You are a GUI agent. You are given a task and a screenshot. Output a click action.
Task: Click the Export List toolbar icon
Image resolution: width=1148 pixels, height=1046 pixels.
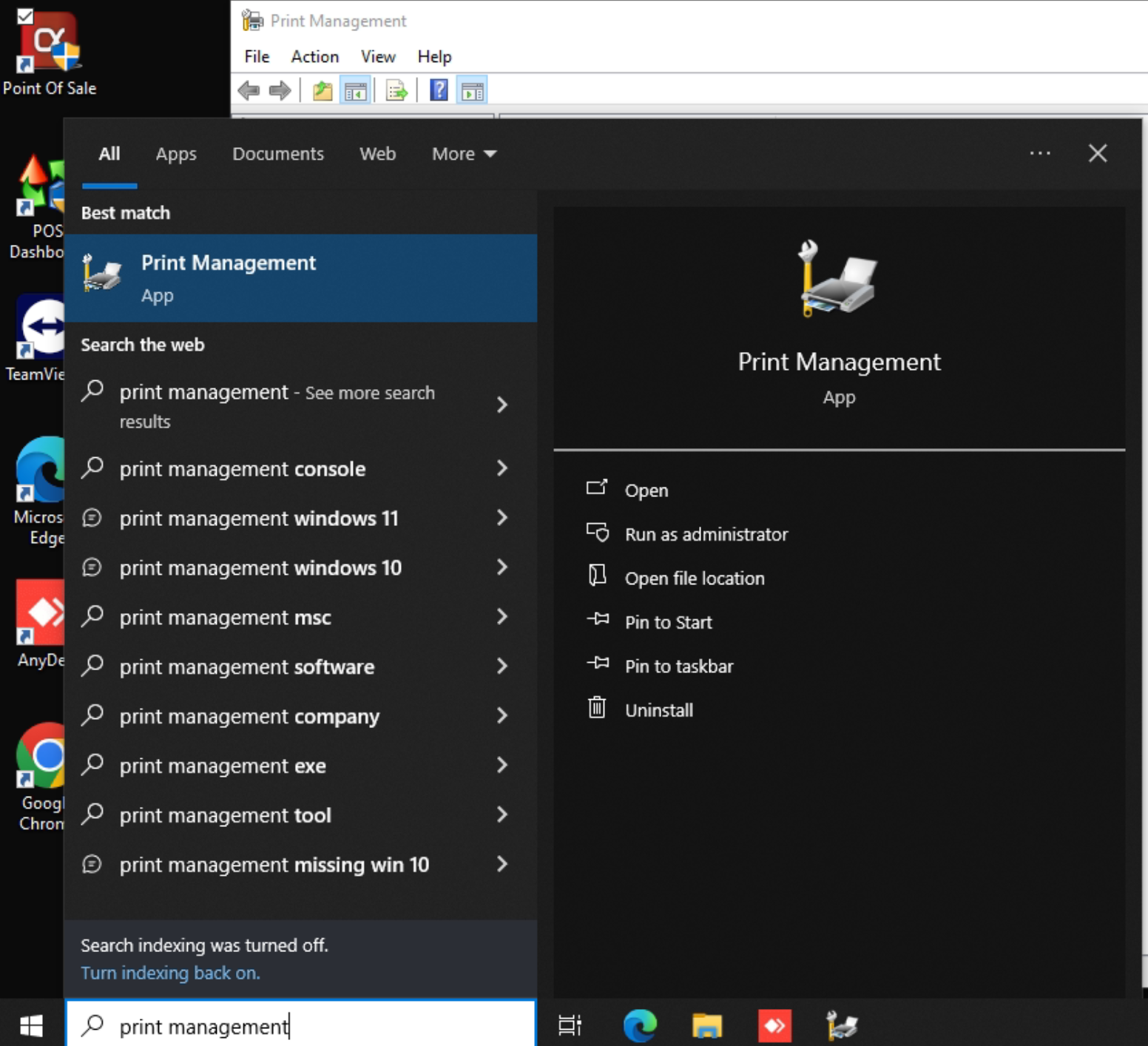coord(396,91)
